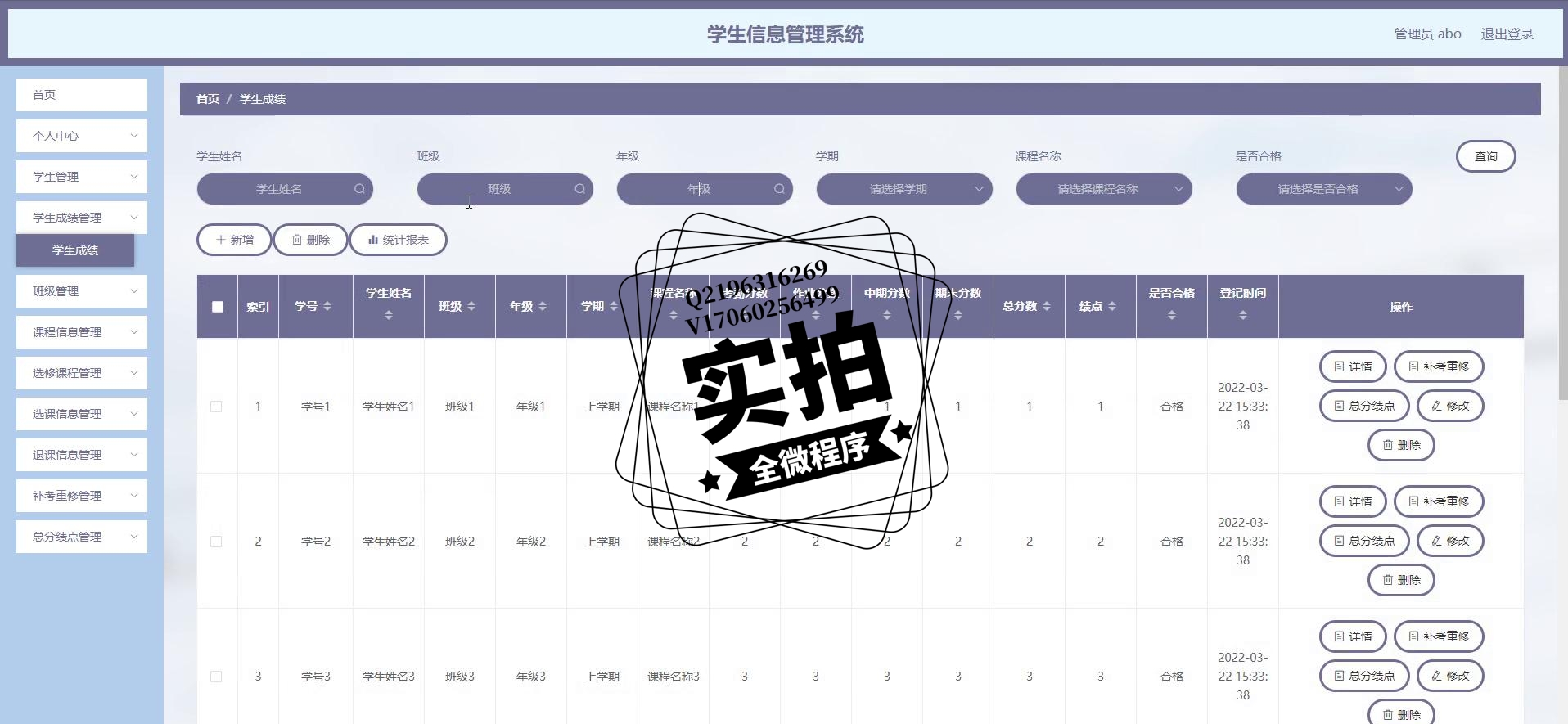Sort table by 学号 column arrows
Viewport: 1568px width, 724px height.
(x=327, y=306)
